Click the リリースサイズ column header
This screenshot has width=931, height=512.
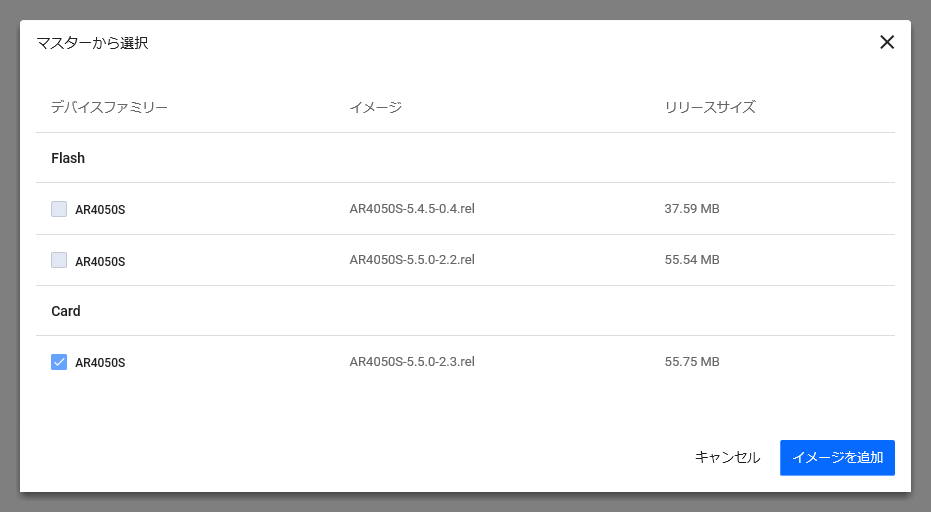pyautogui.click(x=710, y=107)
